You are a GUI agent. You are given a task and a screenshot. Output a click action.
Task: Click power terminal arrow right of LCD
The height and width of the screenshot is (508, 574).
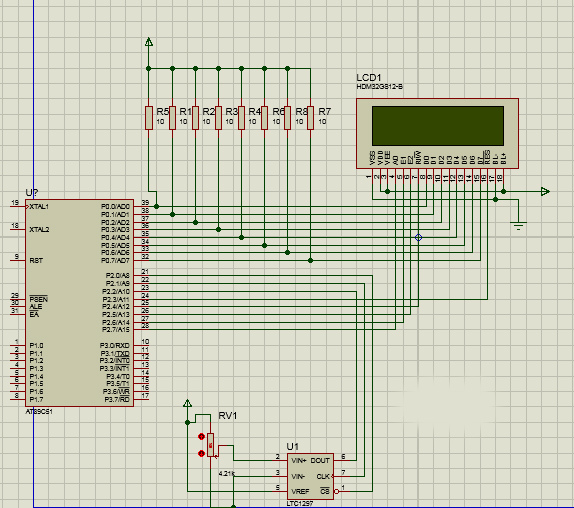[545, 191]
